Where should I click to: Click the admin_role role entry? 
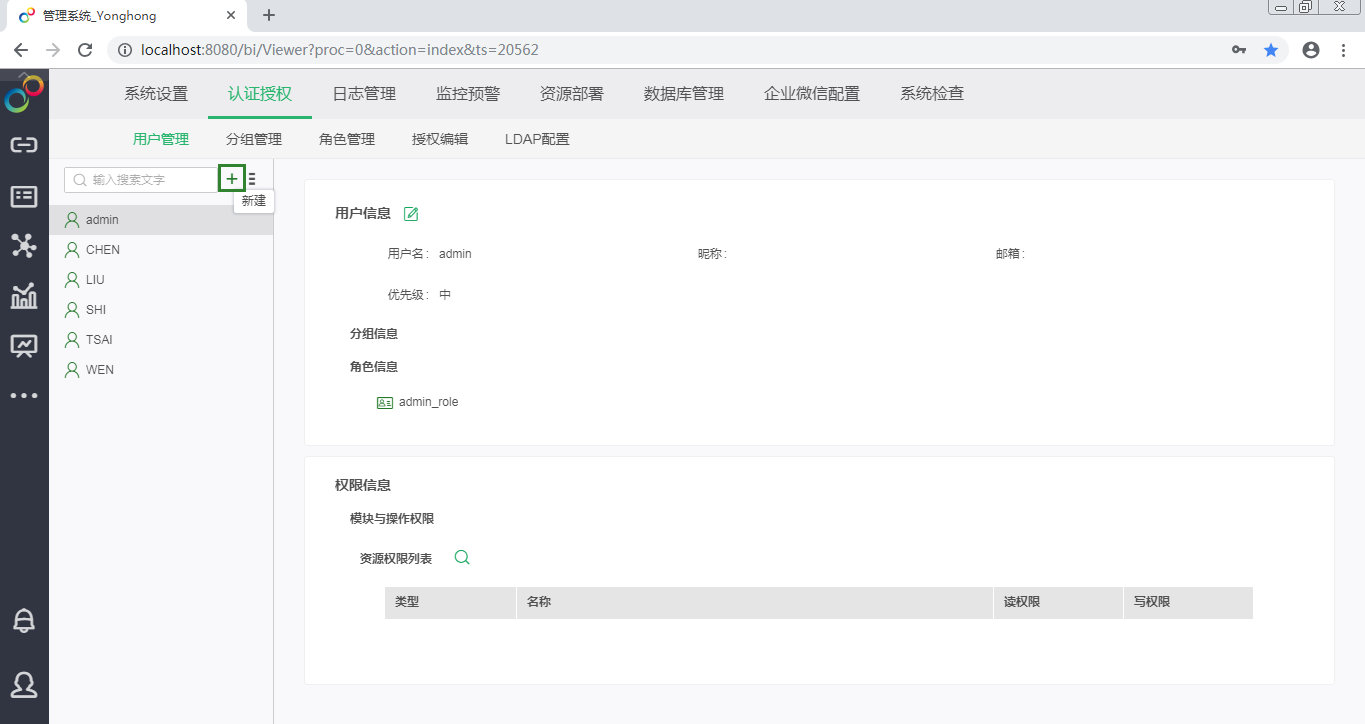pyautogui.click(x=428, y=402)
